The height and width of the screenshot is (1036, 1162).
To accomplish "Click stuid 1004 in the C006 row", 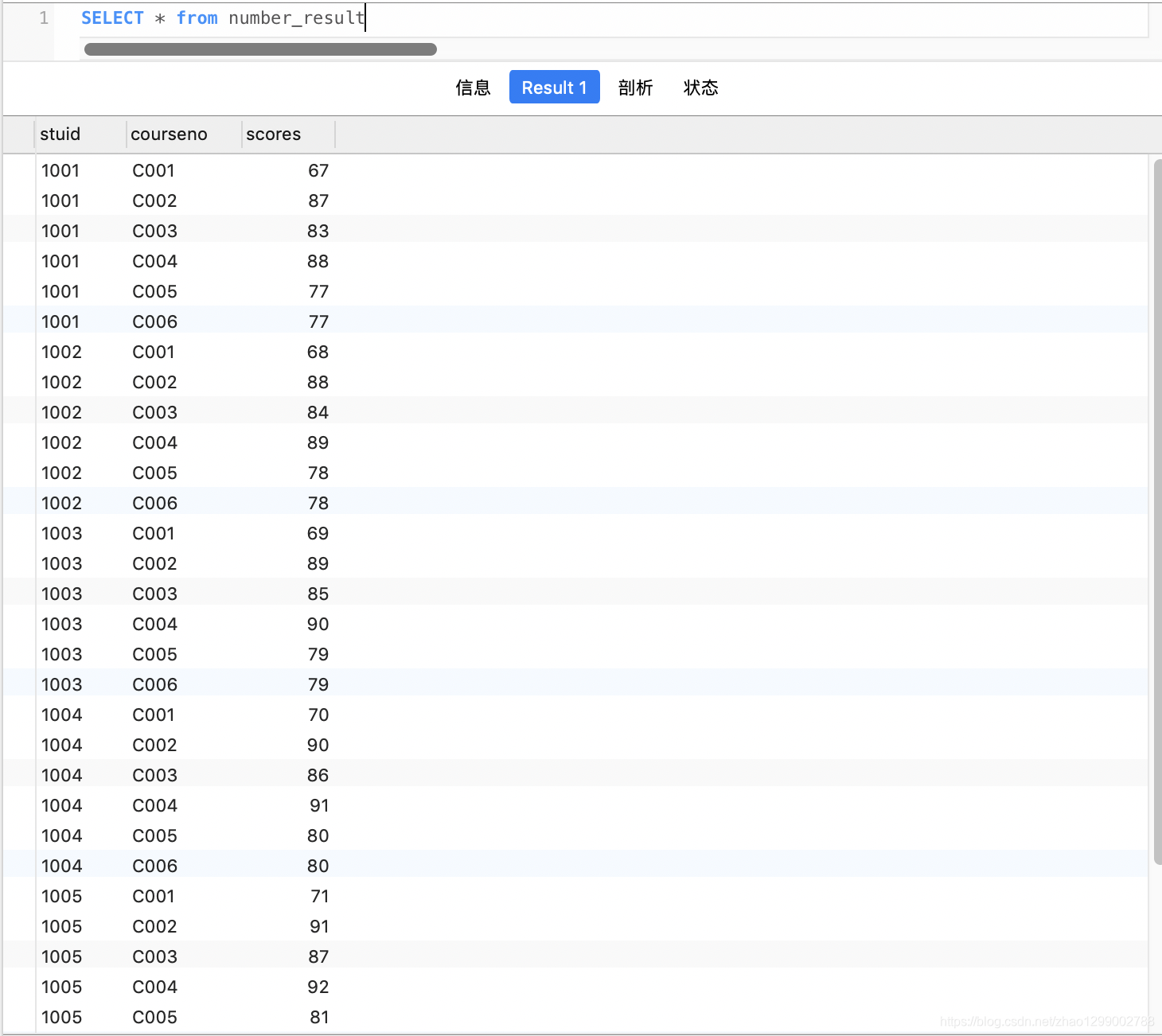I will (61, 867).
